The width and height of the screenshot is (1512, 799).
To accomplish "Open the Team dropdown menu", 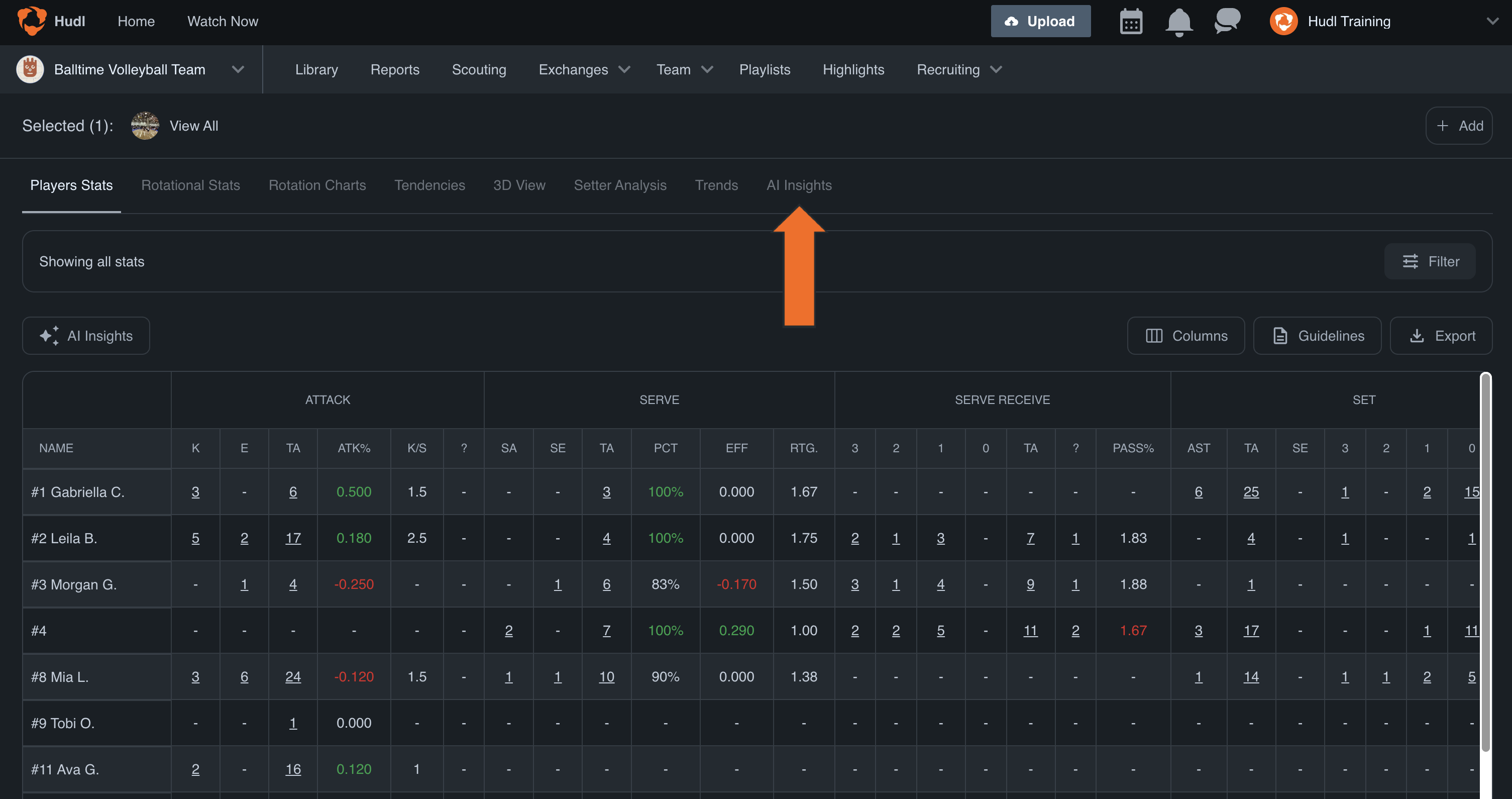I will click(684, 69).
